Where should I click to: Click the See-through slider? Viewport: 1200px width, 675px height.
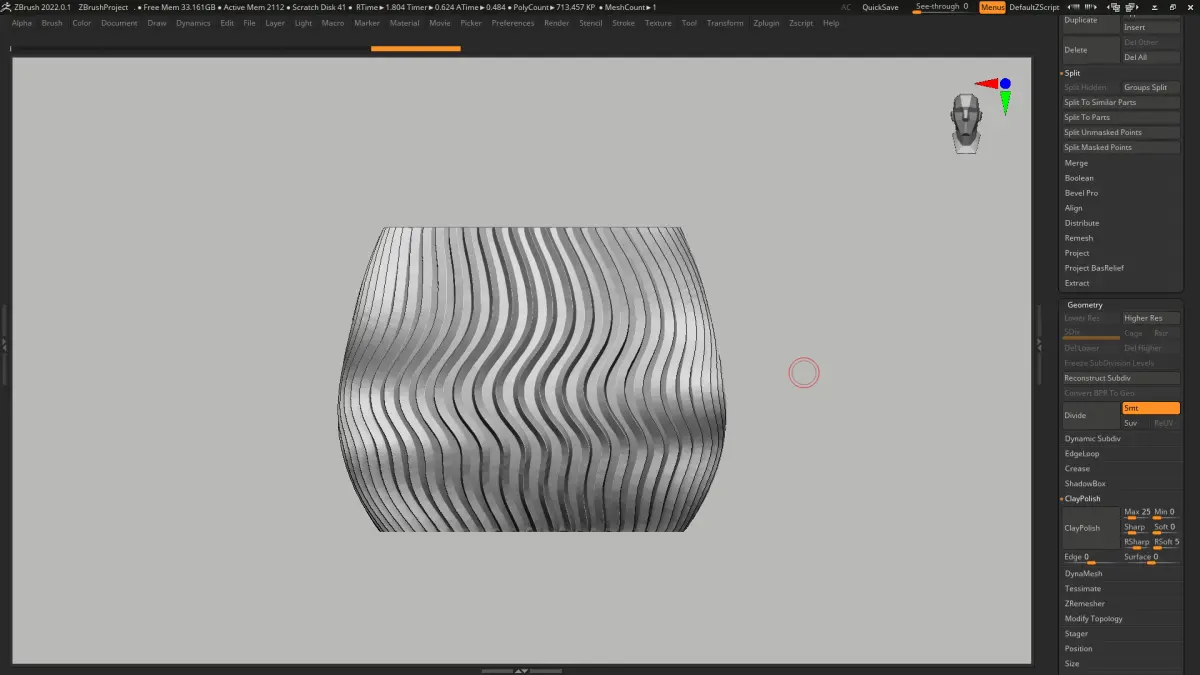click(x=942, y=7)
